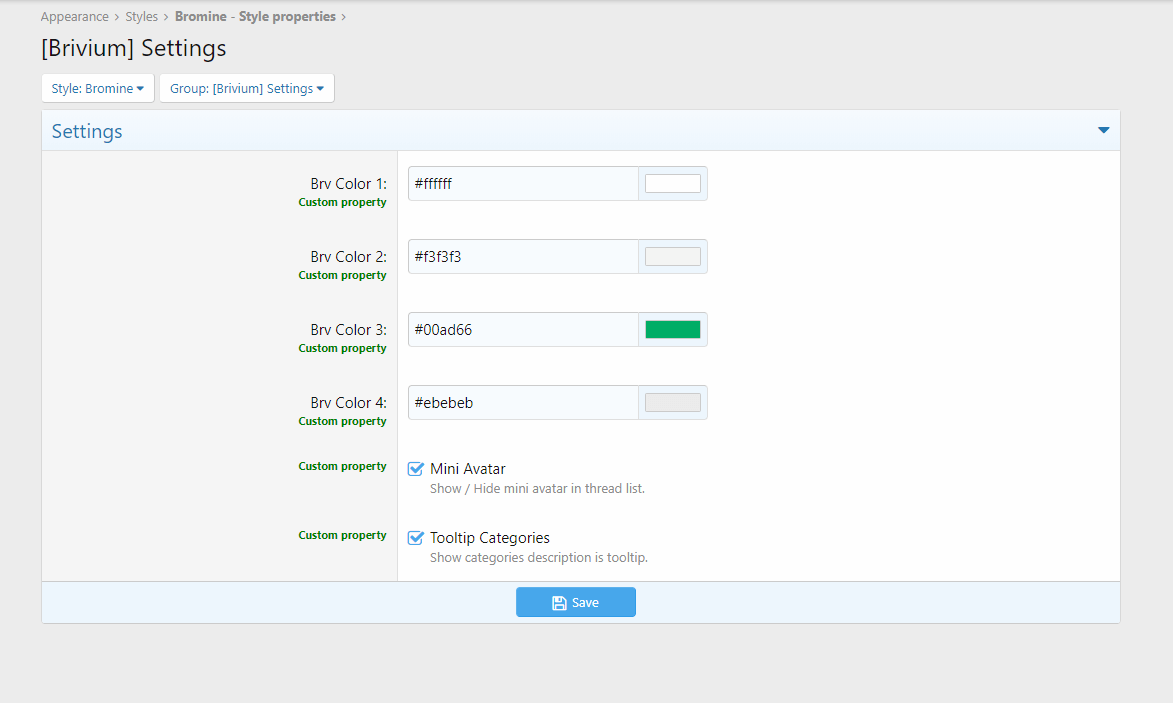
Task: Click the Settings section heading text
Action: point(87,132)
